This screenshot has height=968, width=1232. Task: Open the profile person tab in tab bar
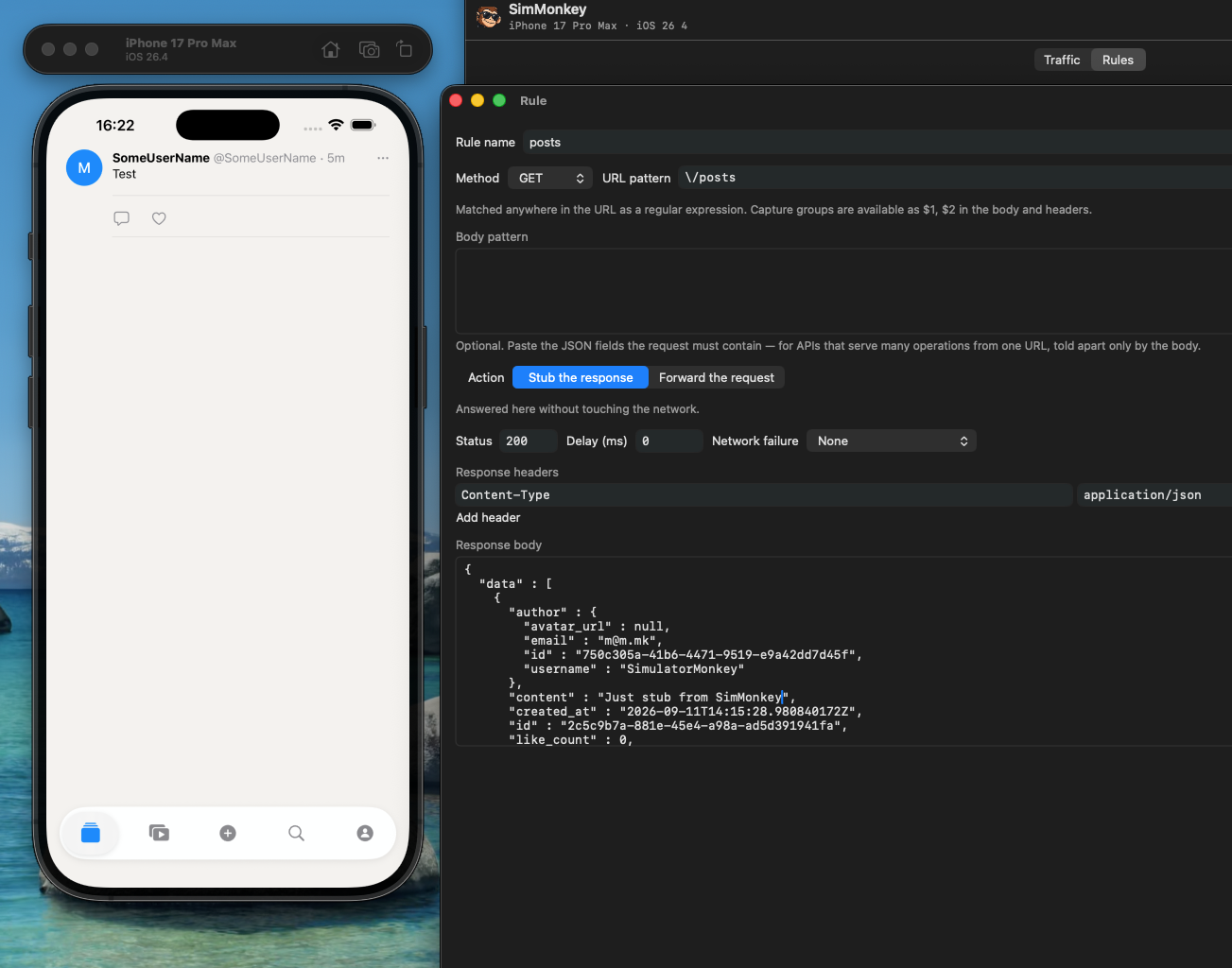(365, 833)
